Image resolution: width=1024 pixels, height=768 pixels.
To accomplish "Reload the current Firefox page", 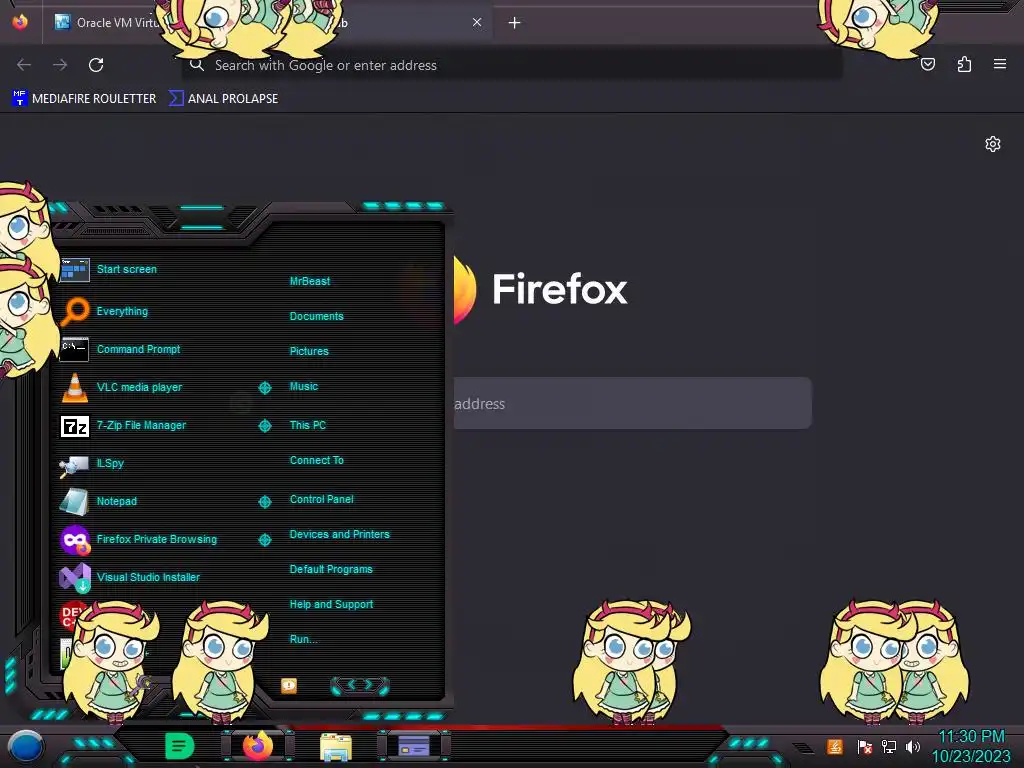I will click(x=96, y=65).
